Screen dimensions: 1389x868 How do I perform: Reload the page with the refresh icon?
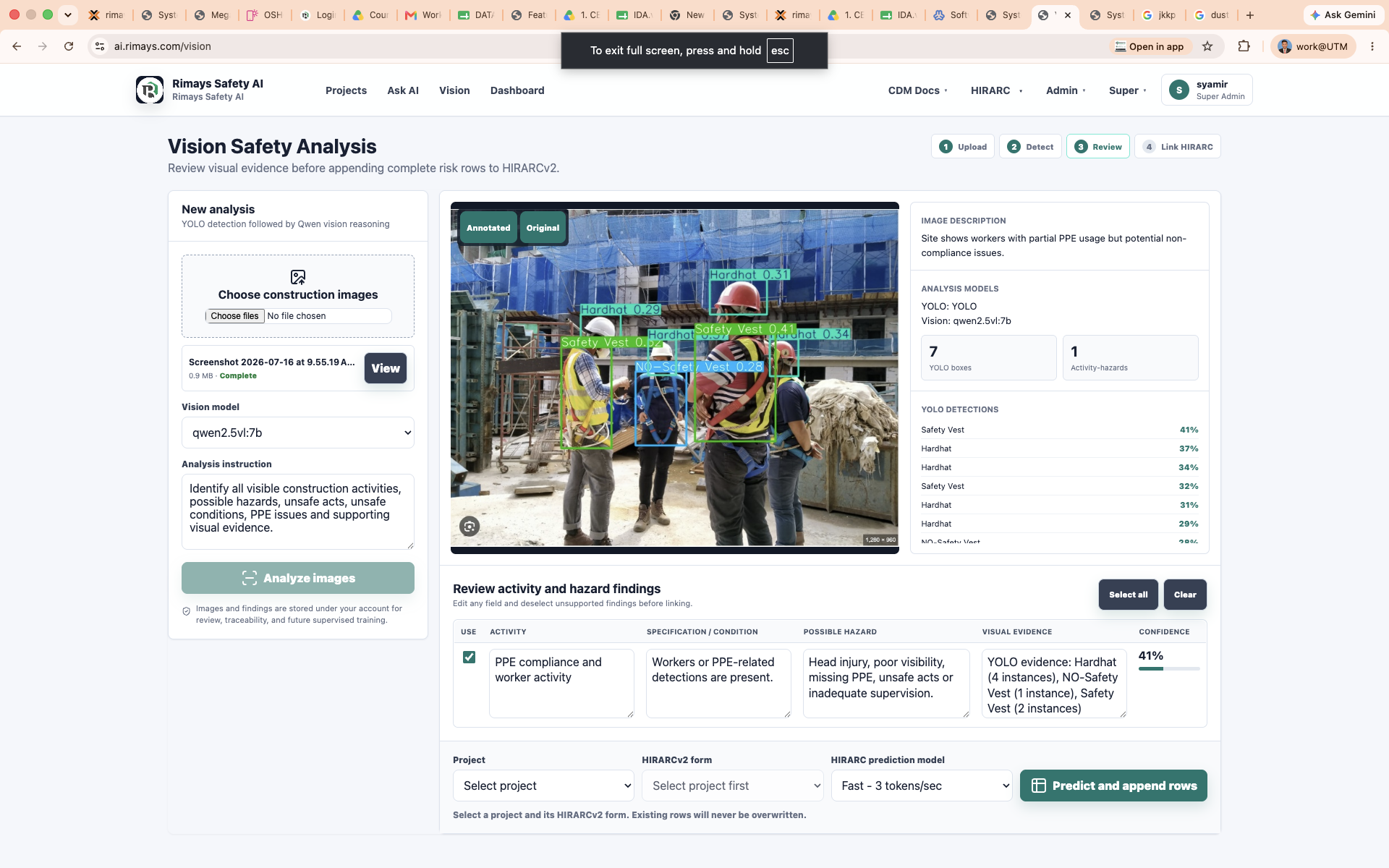click(69, 46)
